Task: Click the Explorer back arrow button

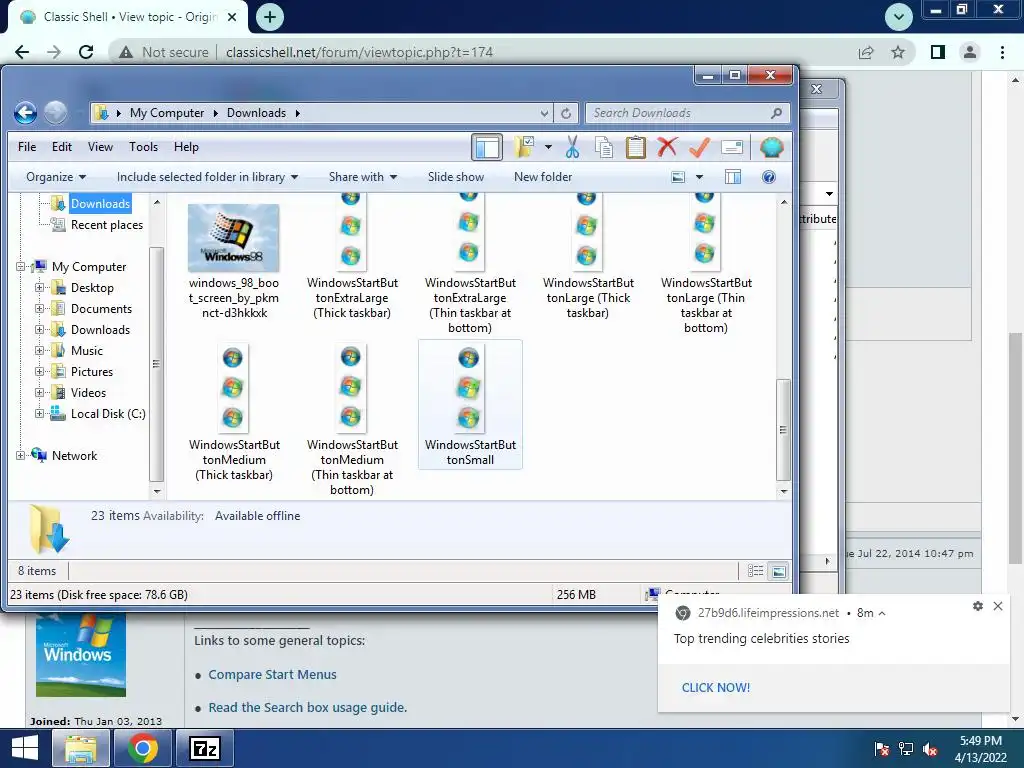Action: click(25, 113)
